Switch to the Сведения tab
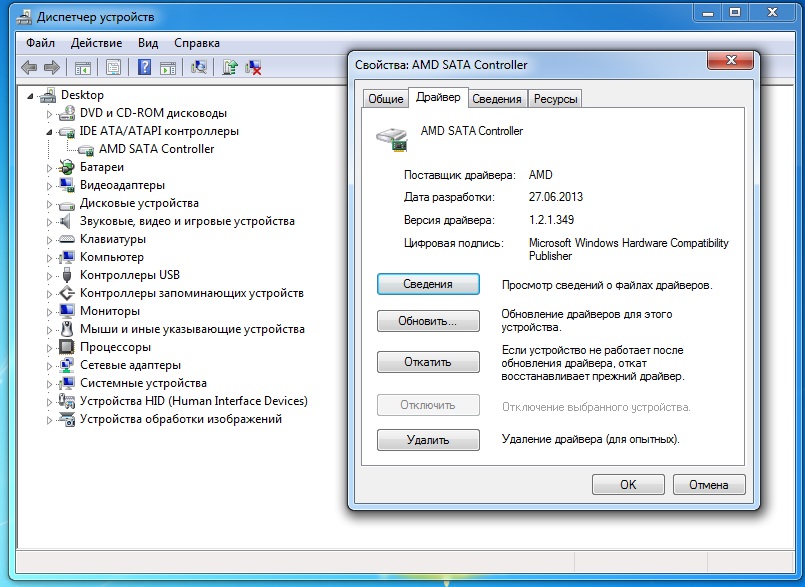 click(496, 99)
